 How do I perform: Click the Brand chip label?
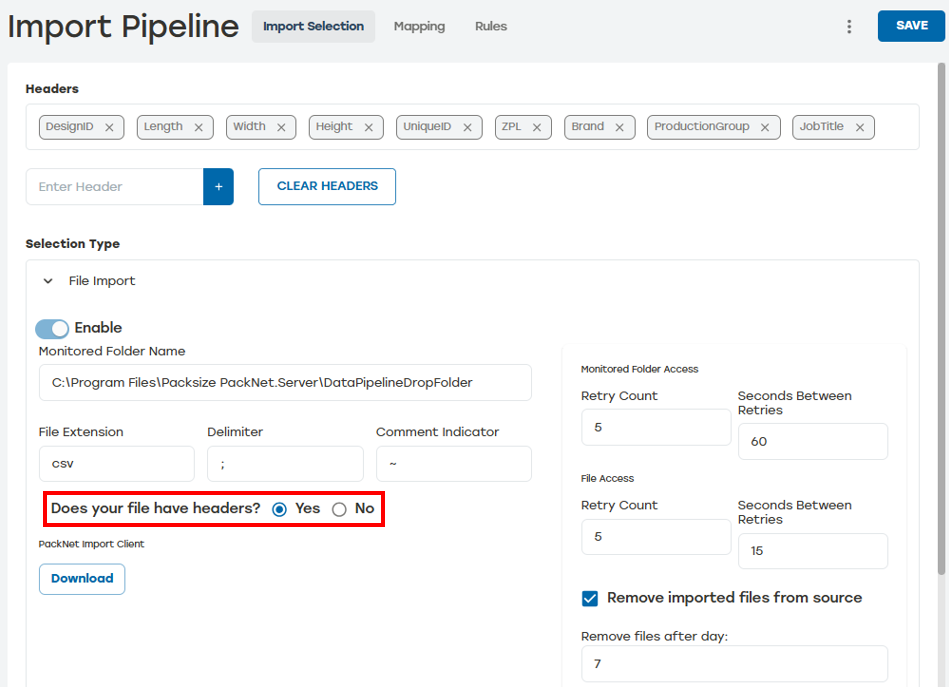click(x=588, y=127)
